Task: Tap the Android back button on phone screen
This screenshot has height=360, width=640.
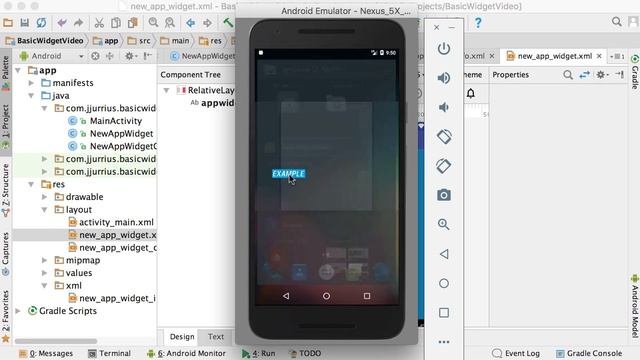Action: tap(286, 296)
